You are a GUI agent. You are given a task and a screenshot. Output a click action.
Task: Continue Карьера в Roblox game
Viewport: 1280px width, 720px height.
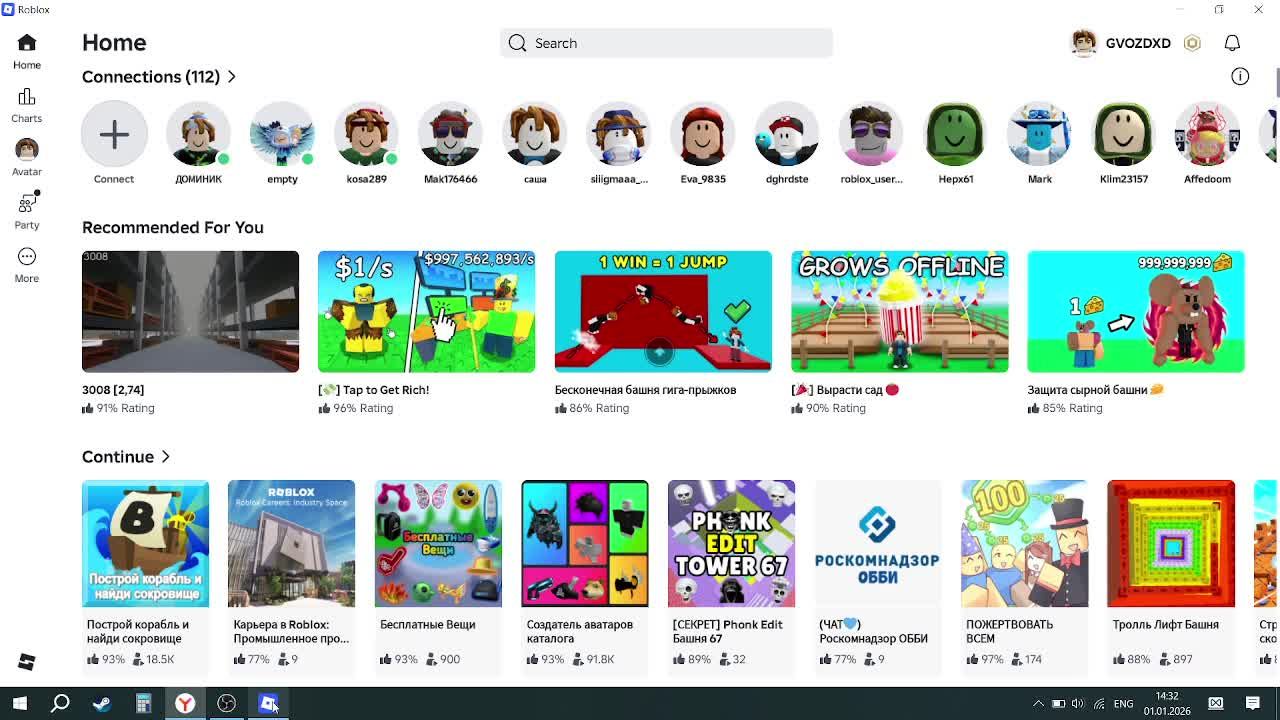[x=291, y=543]
